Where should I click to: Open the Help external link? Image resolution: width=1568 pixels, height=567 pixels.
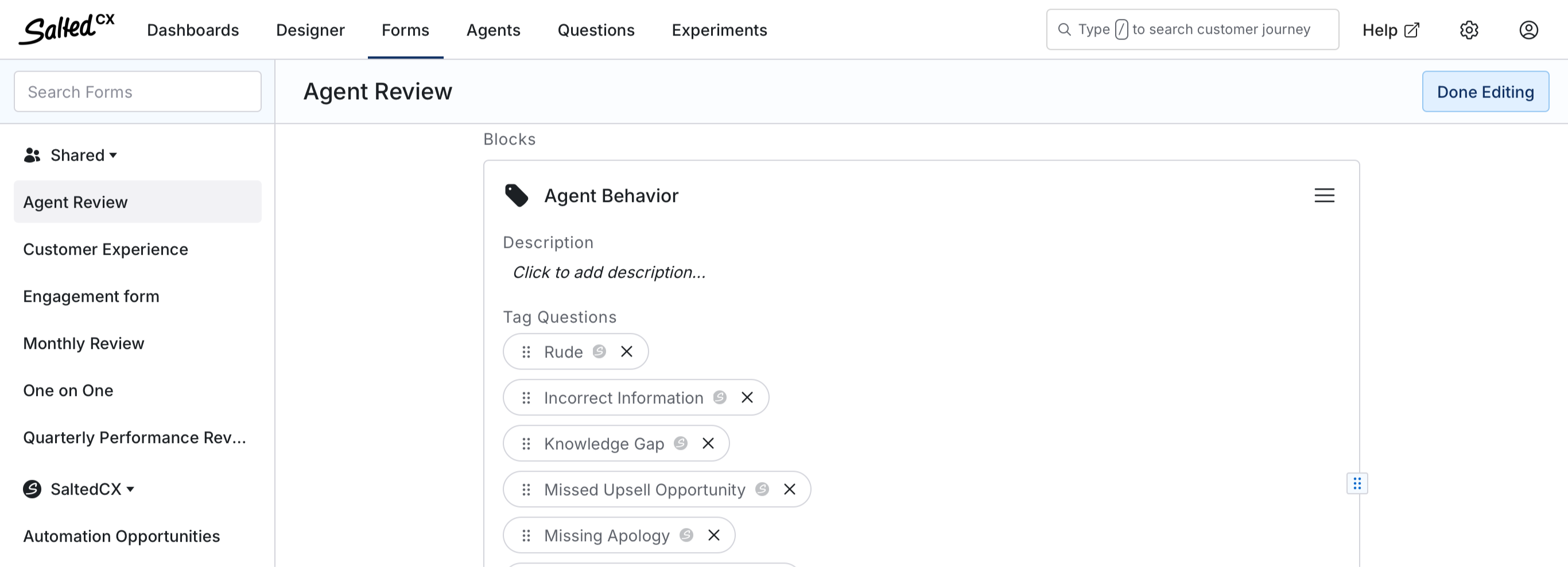click(x=1390, y=30)
